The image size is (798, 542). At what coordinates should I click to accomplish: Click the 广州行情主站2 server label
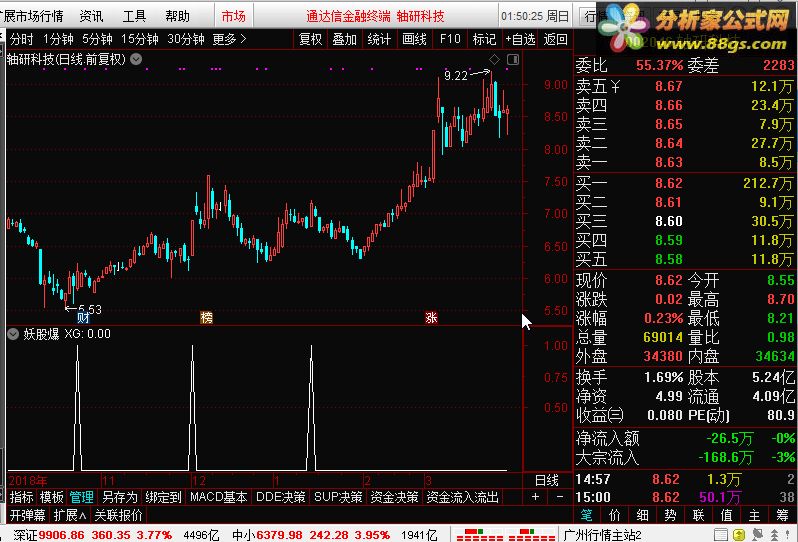coord(603,535)
